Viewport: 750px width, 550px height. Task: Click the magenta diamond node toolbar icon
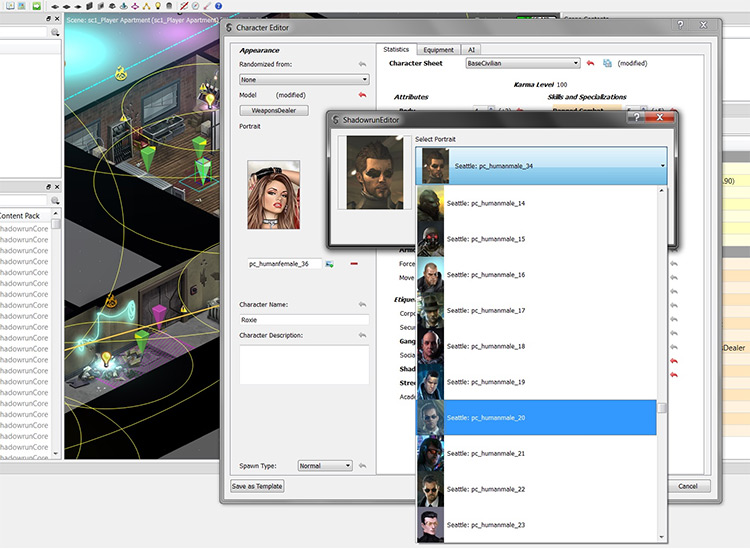(x=135, y=6)
